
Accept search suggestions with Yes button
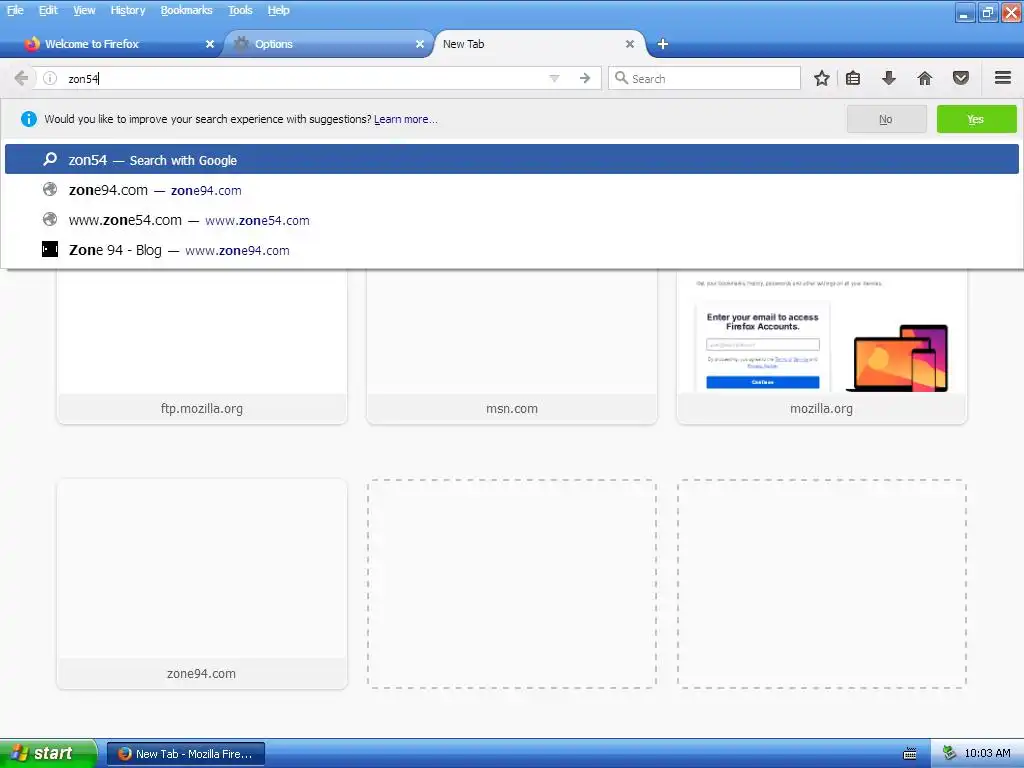coord(976,119)
